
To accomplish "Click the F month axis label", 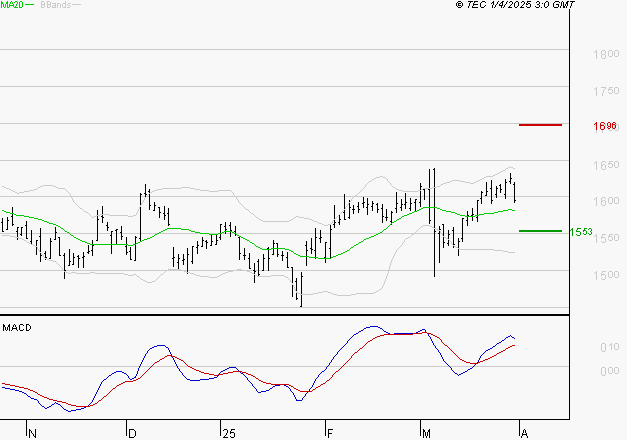I will (330, 434).
